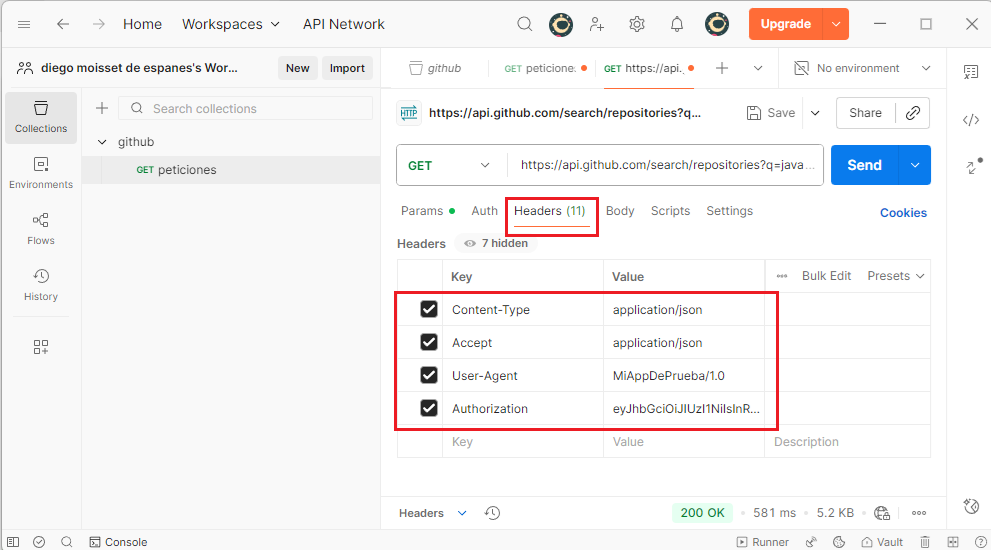Open the settings gear icon
This screenshot has width=991, height=550.
click(x=636, y=24)
